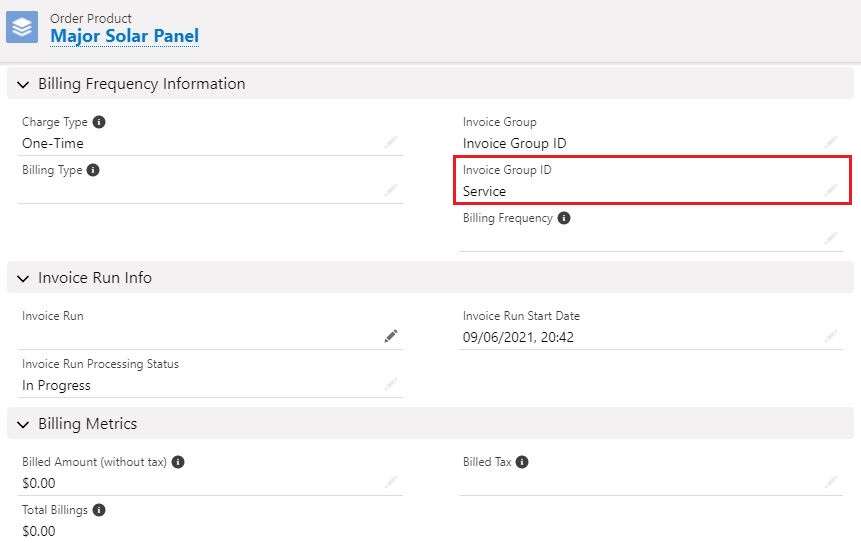Click the Invoice Run Start Date edit pencil
Viewport: 861px width, 543px height.
click(x=831, y=336)
